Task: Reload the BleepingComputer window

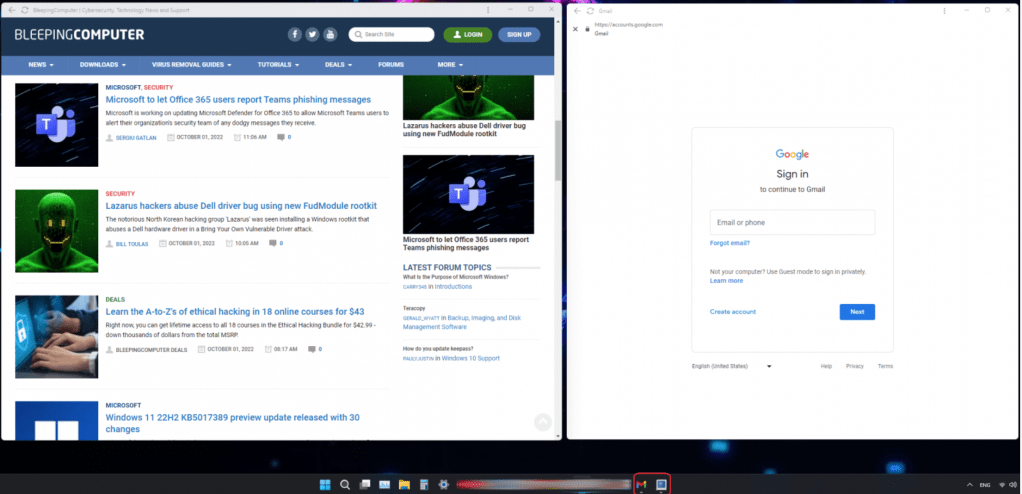Action: 24,10
